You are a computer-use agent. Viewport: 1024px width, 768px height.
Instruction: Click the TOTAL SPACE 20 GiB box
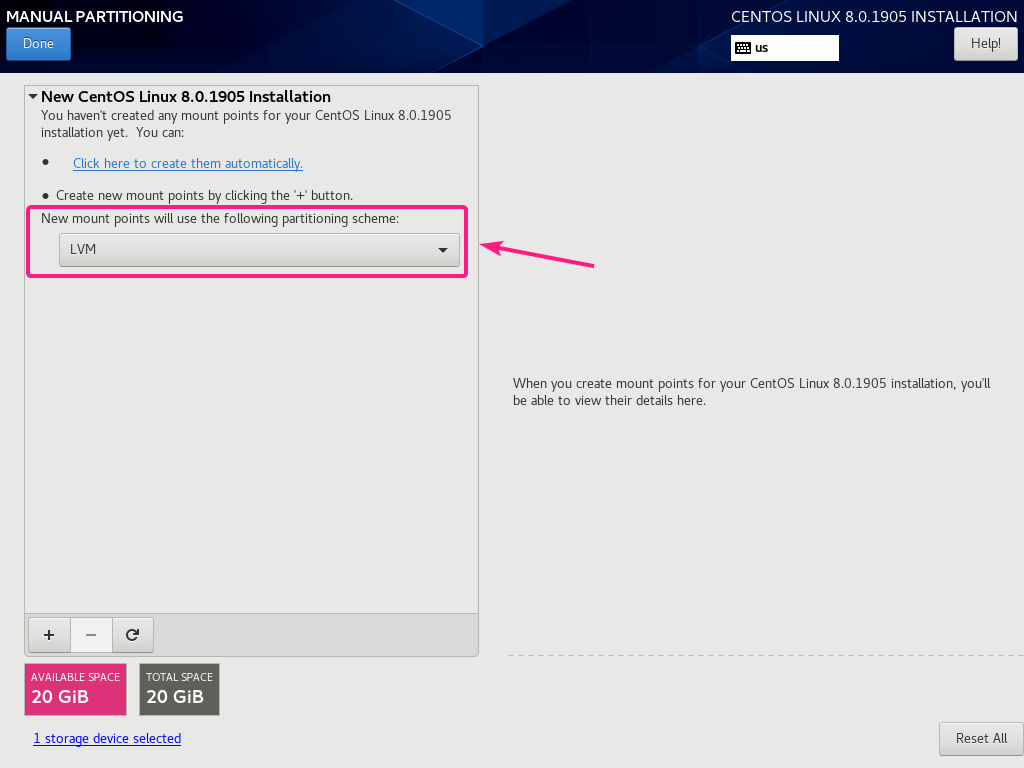[180, 689]
